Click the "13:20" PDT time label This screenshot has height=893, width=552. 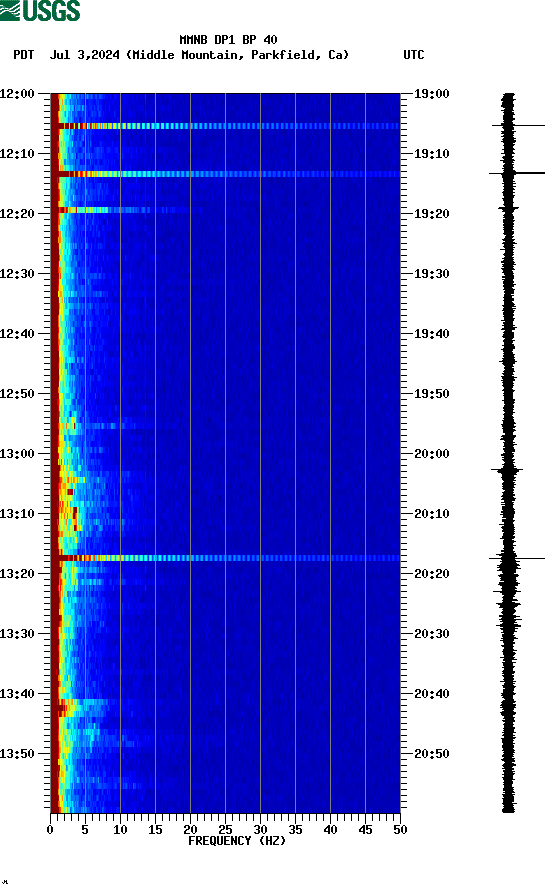click(17, 574)
